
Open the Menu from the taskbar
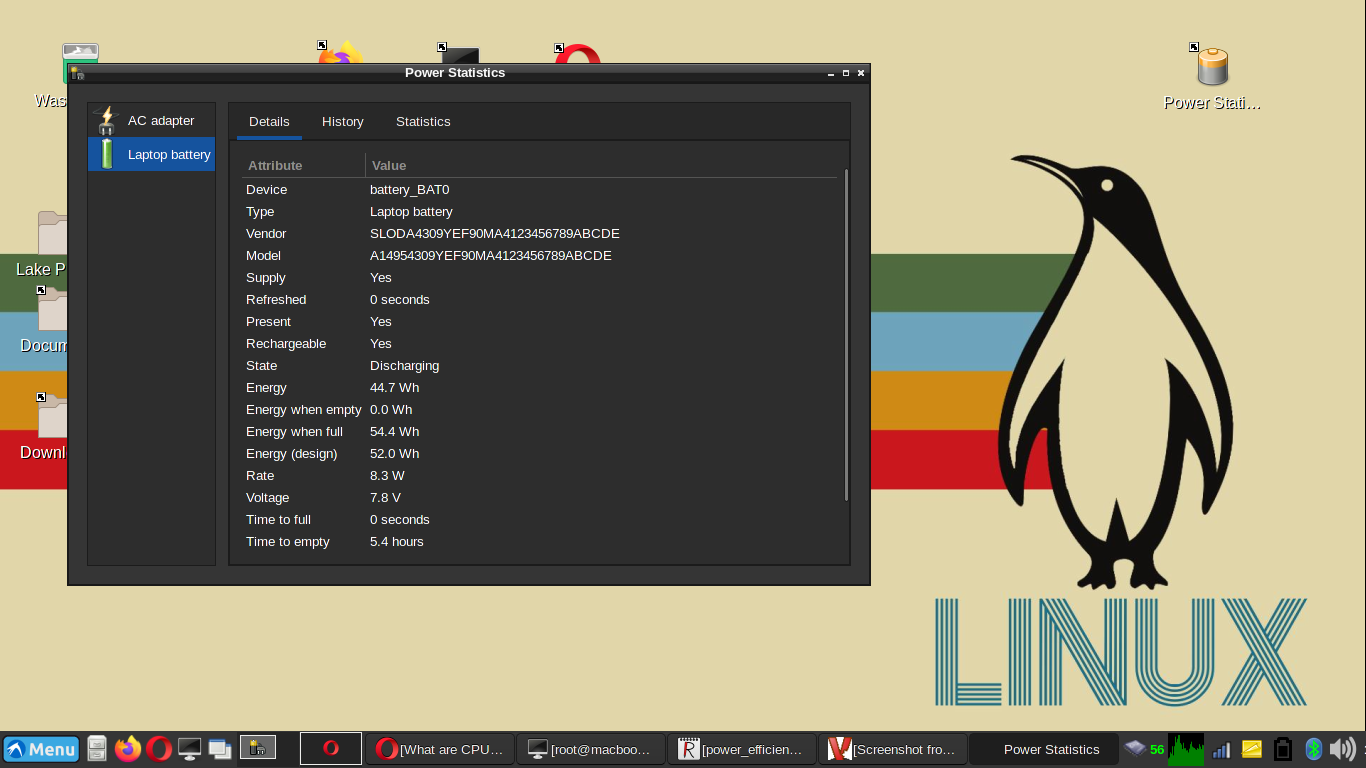coord(40,749)
